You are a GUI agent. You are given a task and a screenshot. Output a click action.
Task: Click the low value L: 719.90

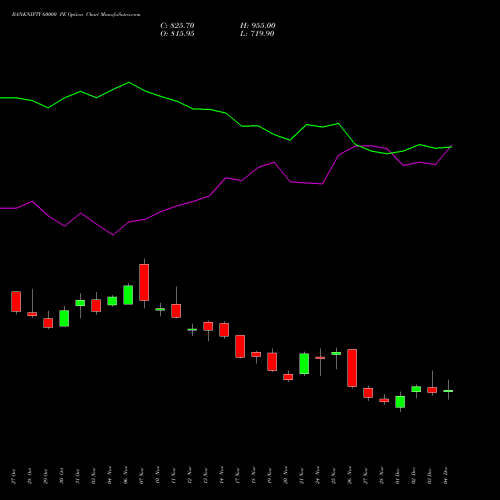point(257,34)
